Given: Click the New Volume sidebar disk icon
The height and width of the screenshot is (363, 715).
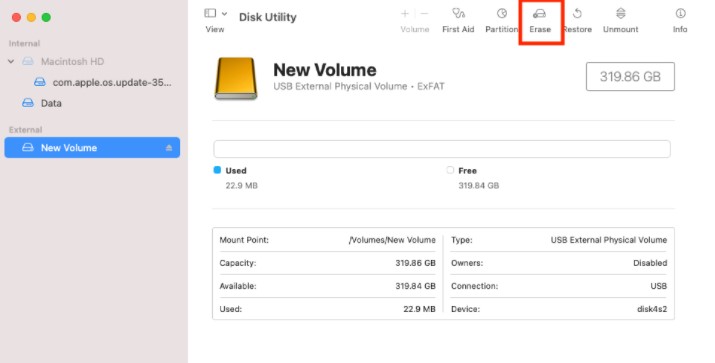Looking at the screenshot, I should click(28, 148).
